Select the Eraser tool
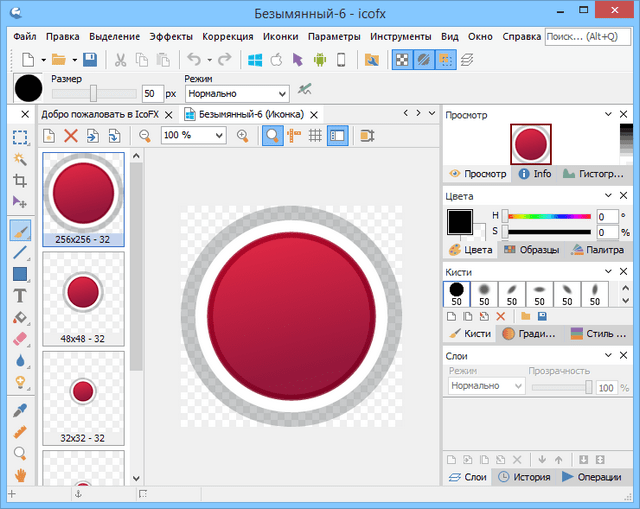 (x=19, y=339)
